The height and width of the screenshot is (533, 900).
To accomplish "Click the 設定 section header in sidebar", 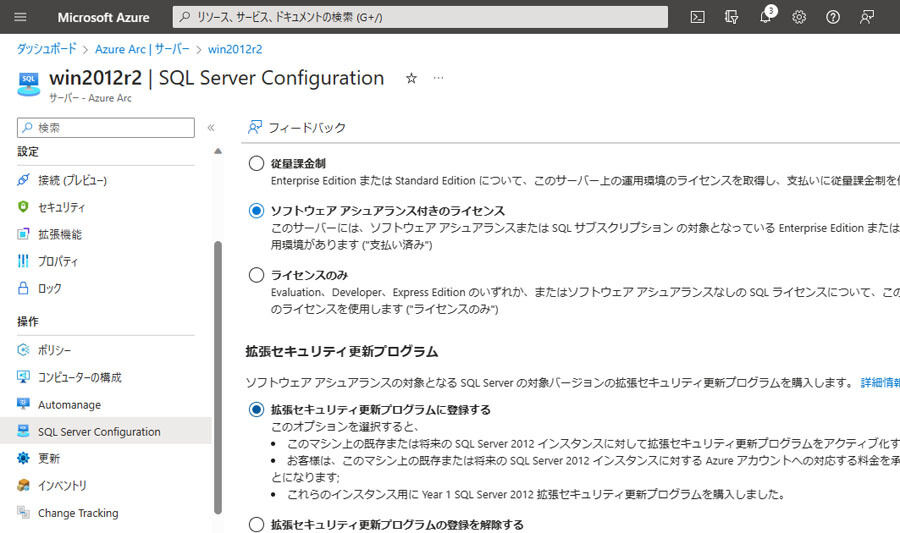I will coord(28,151).
